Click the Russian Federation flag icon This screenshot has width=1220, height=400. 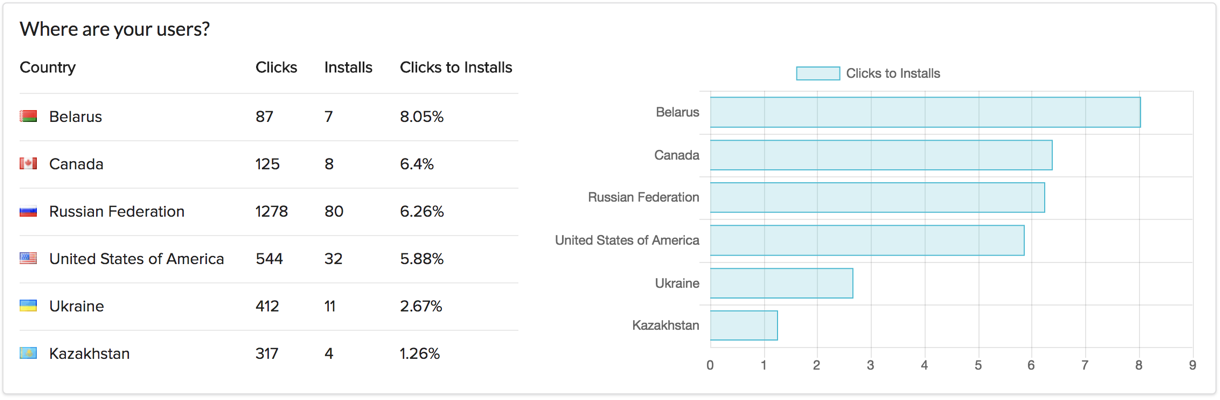click(28, 211)
